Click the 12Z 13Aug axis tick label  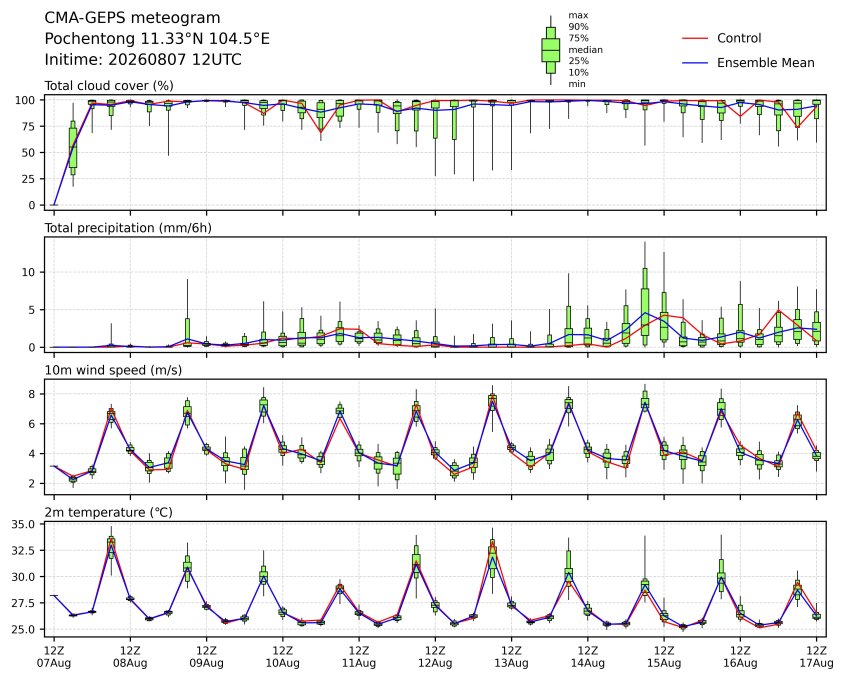click(x=511, y=657)
